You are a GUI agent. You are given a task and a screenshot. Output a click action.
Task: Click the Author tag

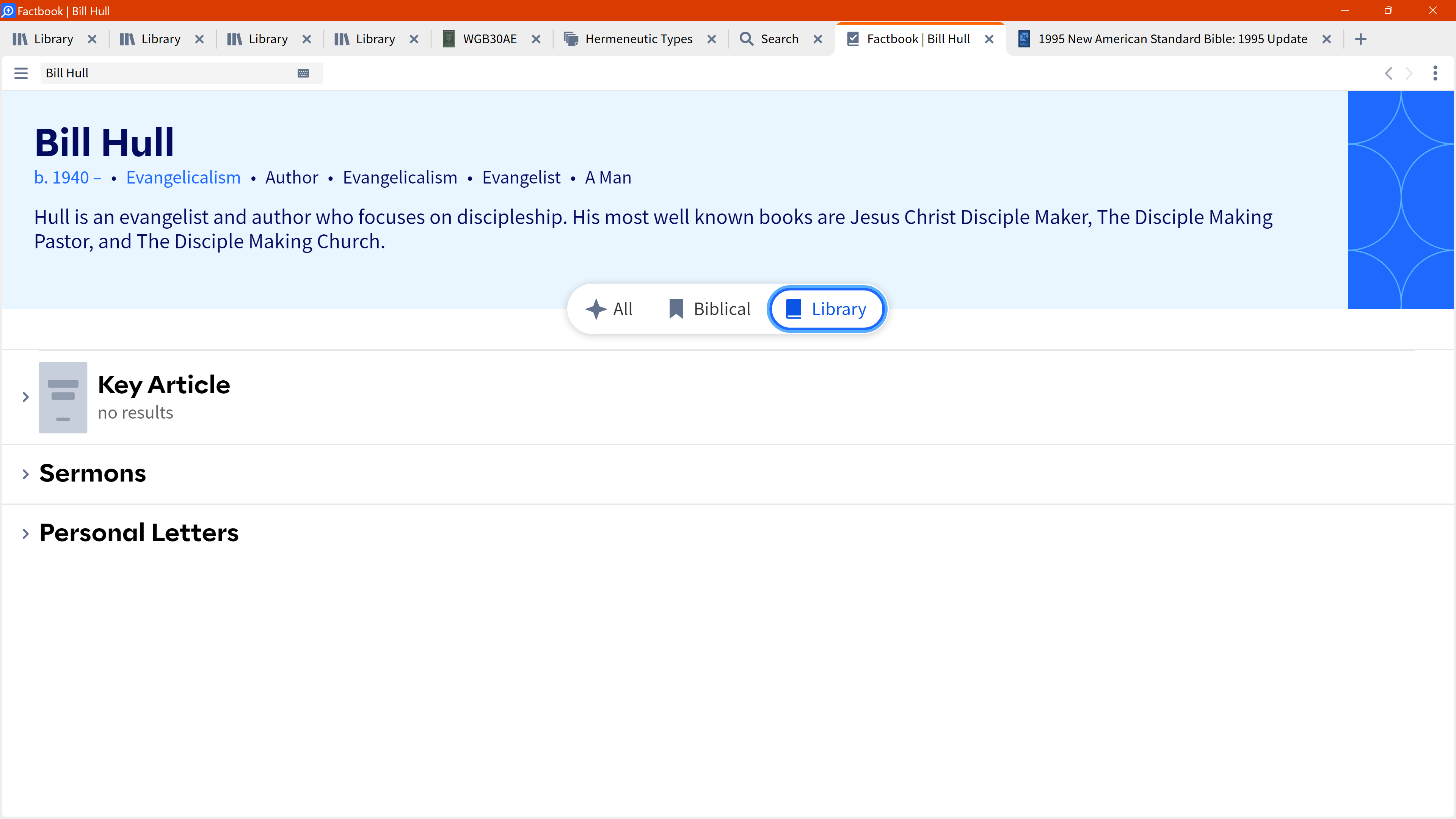[x=292, y=177]
